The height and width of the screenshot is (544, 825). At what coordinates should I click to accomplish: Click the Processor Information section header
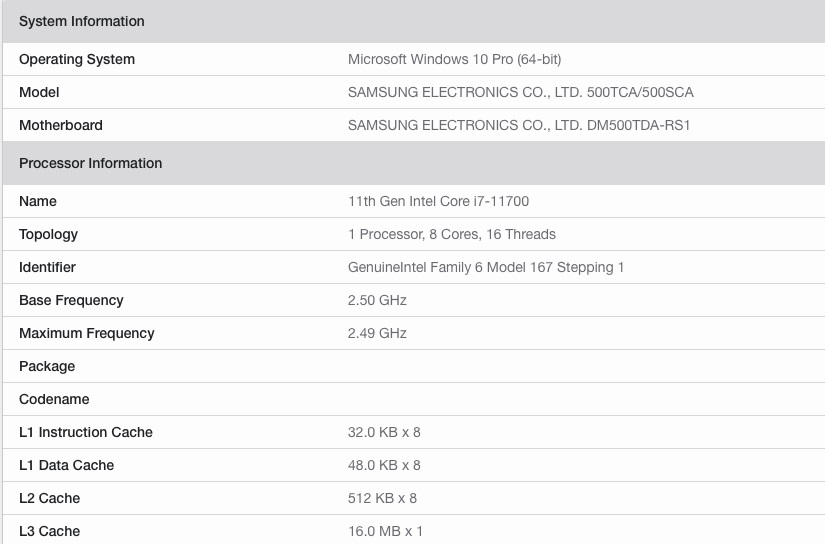(90, 163)
